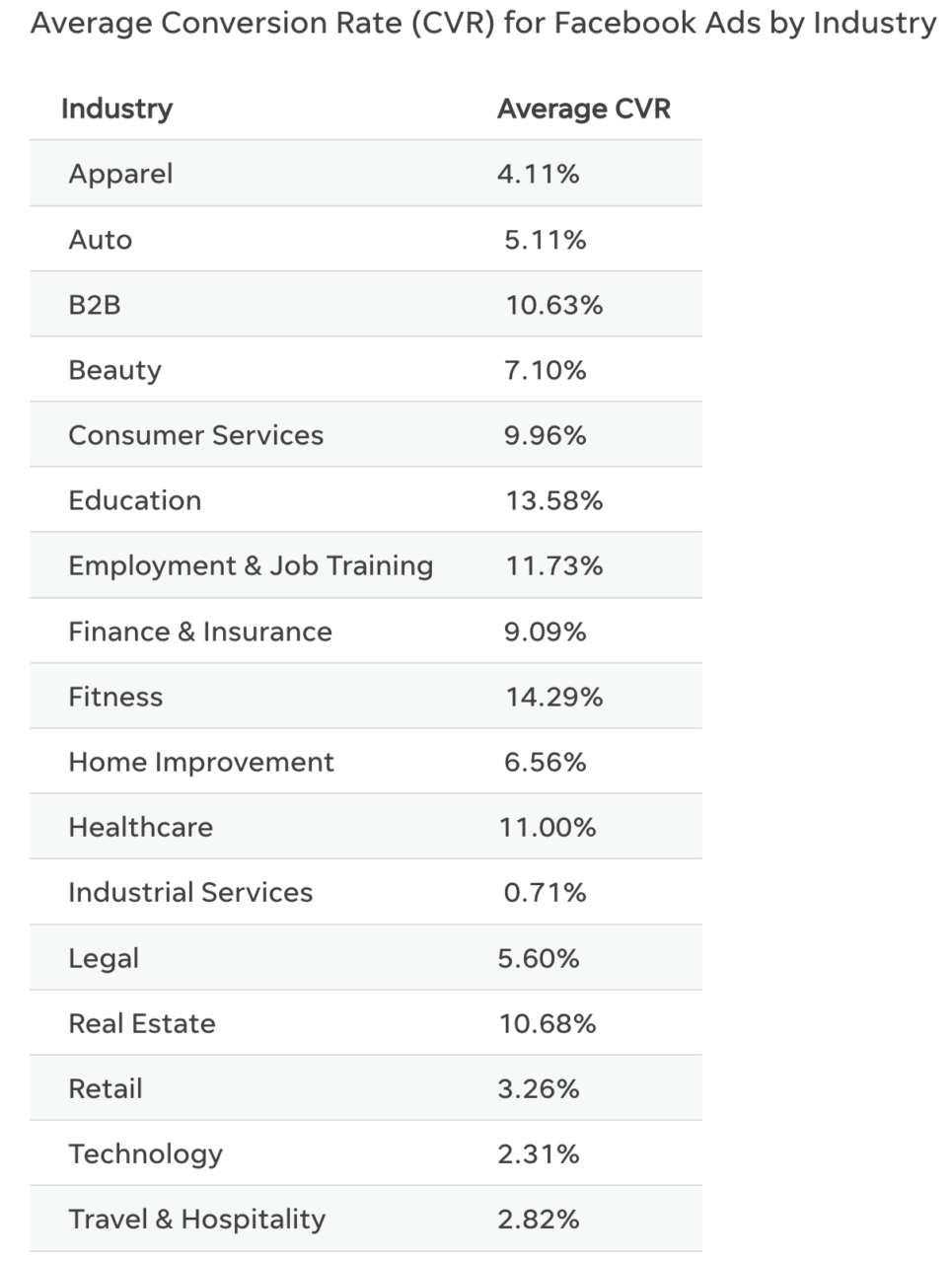Click the Auto industry label

(x=100, y=240)
